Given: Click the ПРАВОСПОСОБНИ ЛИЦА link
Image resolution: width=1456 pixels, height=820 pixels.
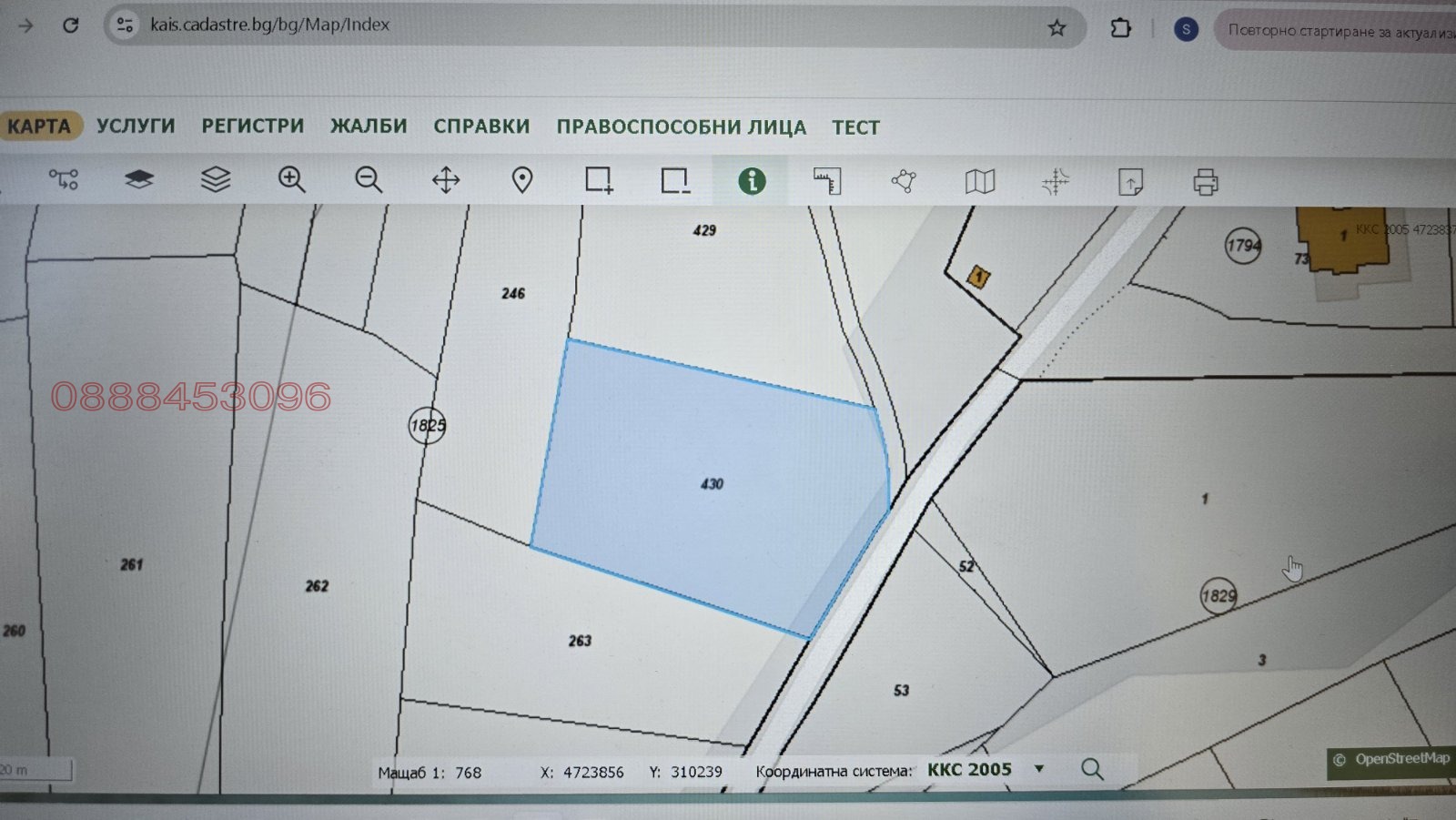Looking at the screenshot, I should pos(681,127).
